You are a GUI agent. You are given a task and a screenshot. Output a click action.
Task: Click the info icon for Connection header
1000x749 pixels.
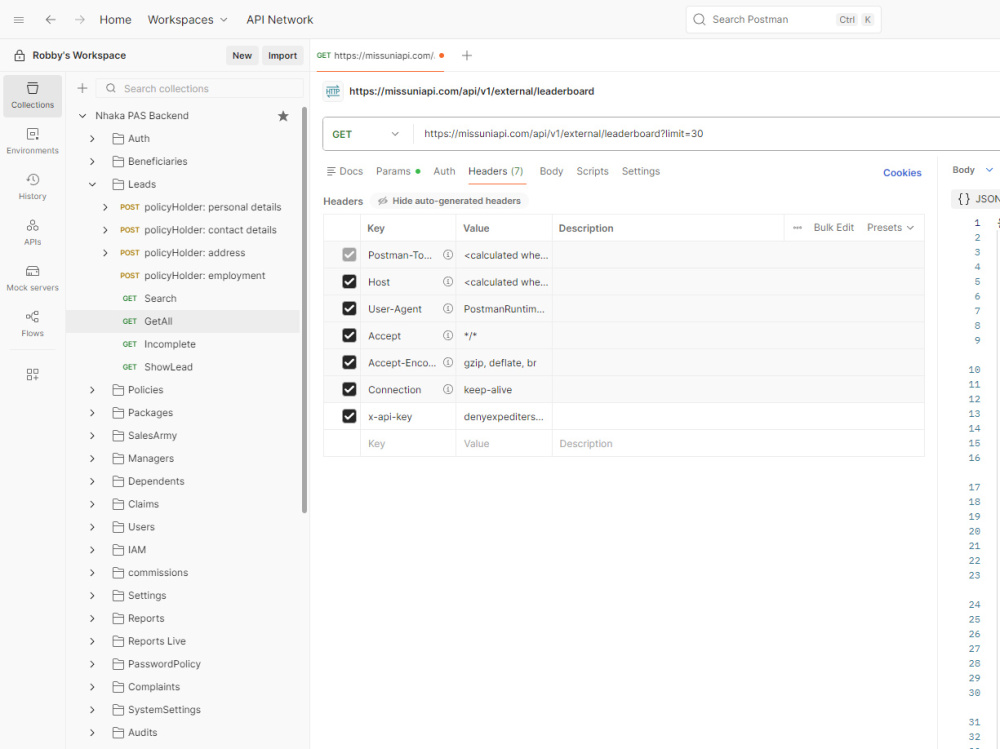(448, 389)
